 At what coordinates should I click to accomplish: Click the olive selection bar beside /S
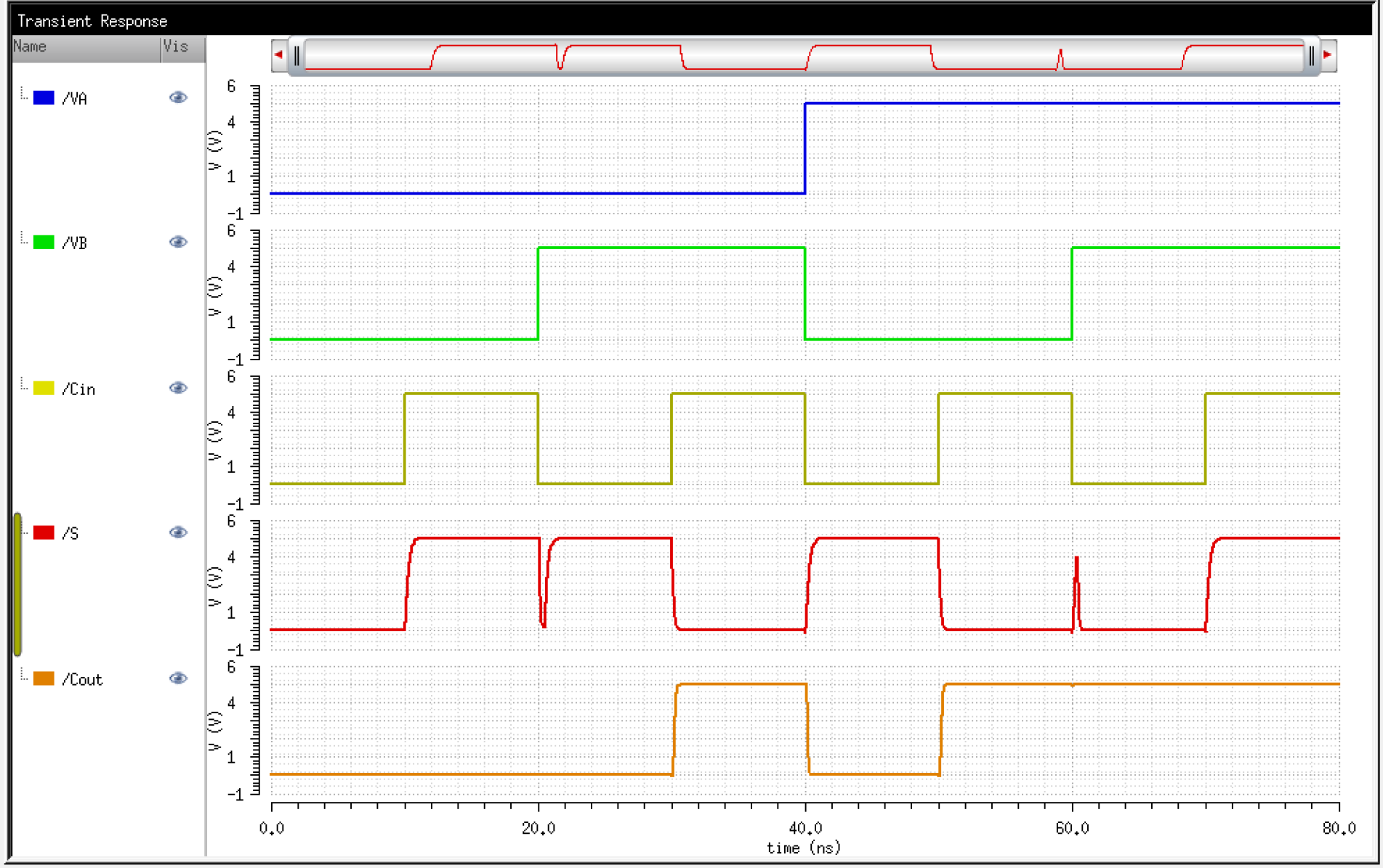pos(17,585)
